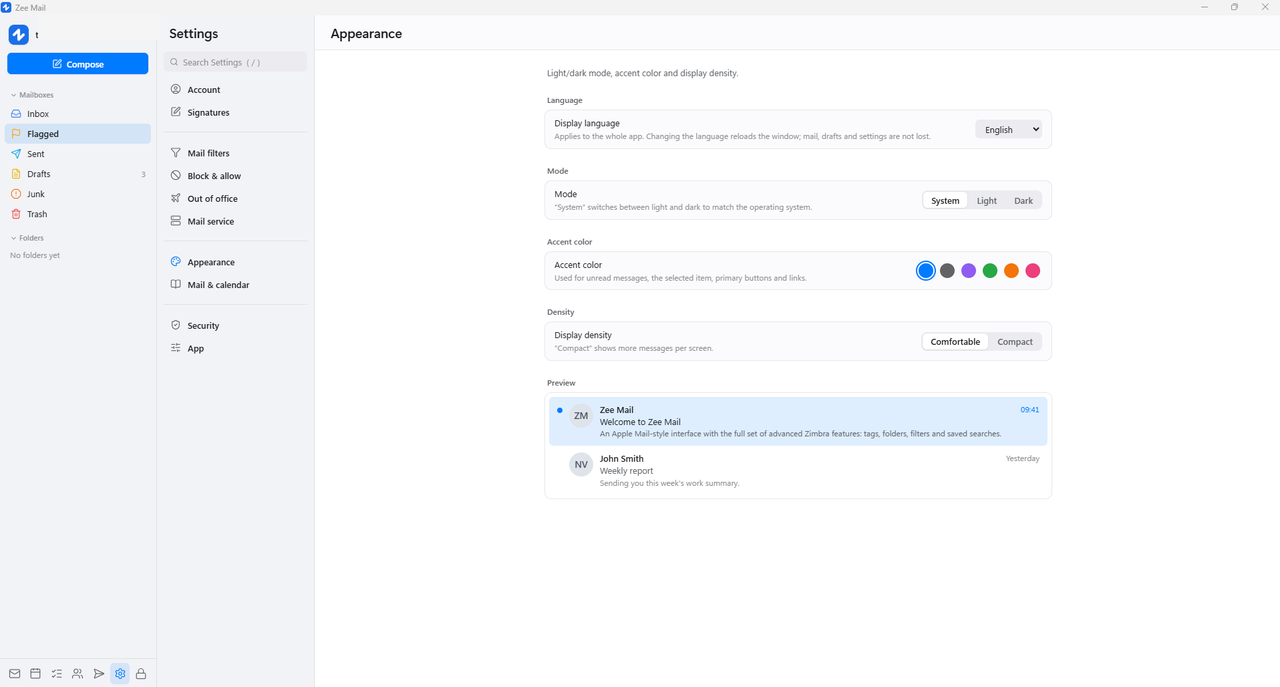Open Block & allow settings
The width and height of the screenshot is (1280, 687).
pos(235,175)
